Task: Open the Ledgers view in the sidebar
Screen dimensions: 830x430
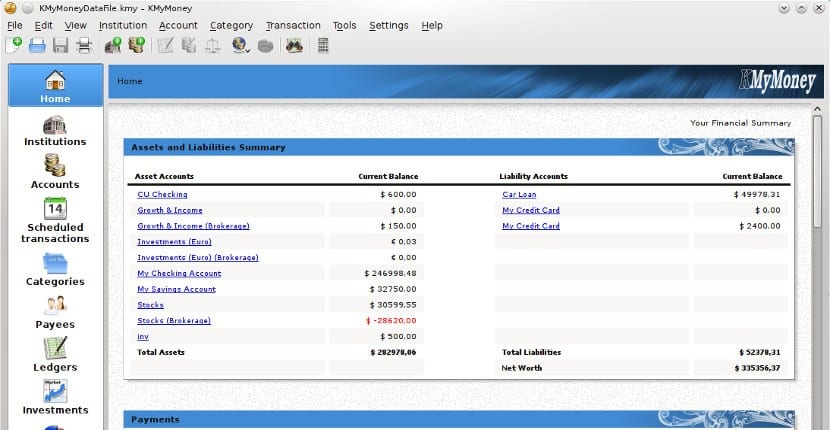Action: (x=55, y=355)
